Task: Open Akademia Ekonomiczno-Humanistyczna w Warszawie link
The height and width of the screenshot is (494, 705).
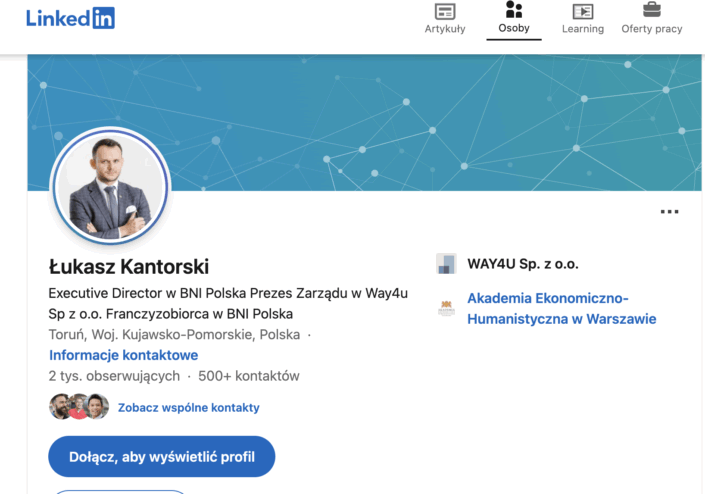Action: pyautogui.click(x=561, y=308)
